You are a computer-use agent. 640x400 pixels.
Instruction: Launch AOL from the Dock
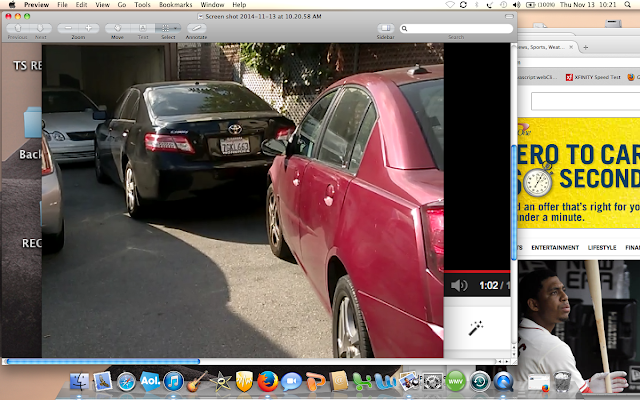[150, 381]
